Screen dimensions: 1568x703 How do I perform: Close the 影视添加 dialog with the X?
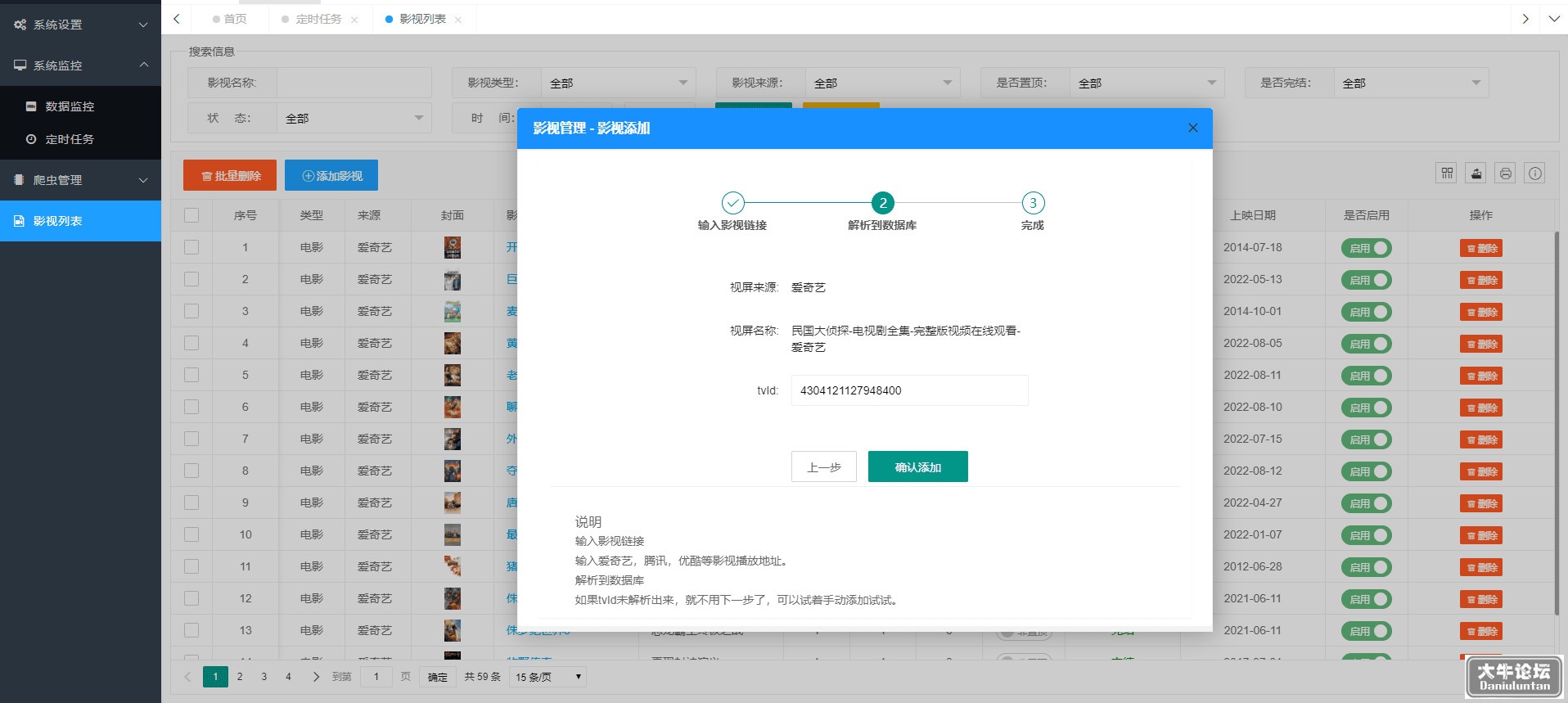(x=1193, y=128)
